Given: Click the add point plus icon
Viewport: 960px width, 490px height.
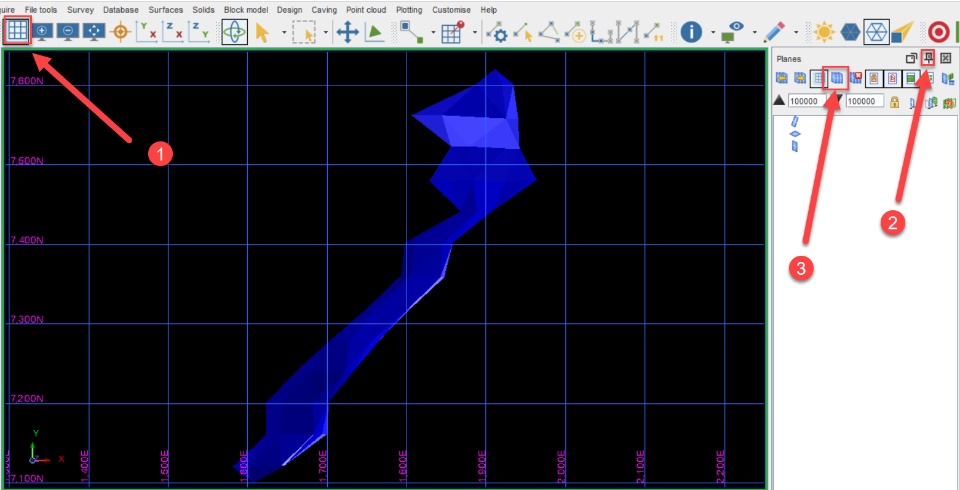Looking at the screenshot, I should [576, 32].
